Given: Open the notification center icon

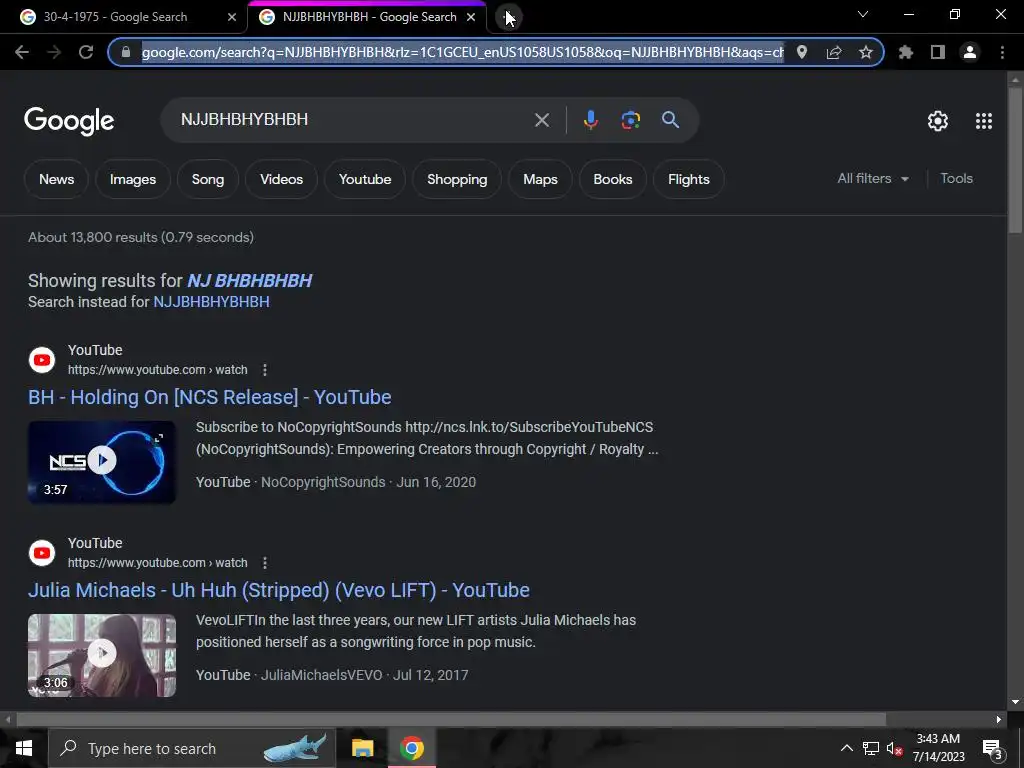Looking at the screenshot, I should pyautogui.click(x=993, y=748).
